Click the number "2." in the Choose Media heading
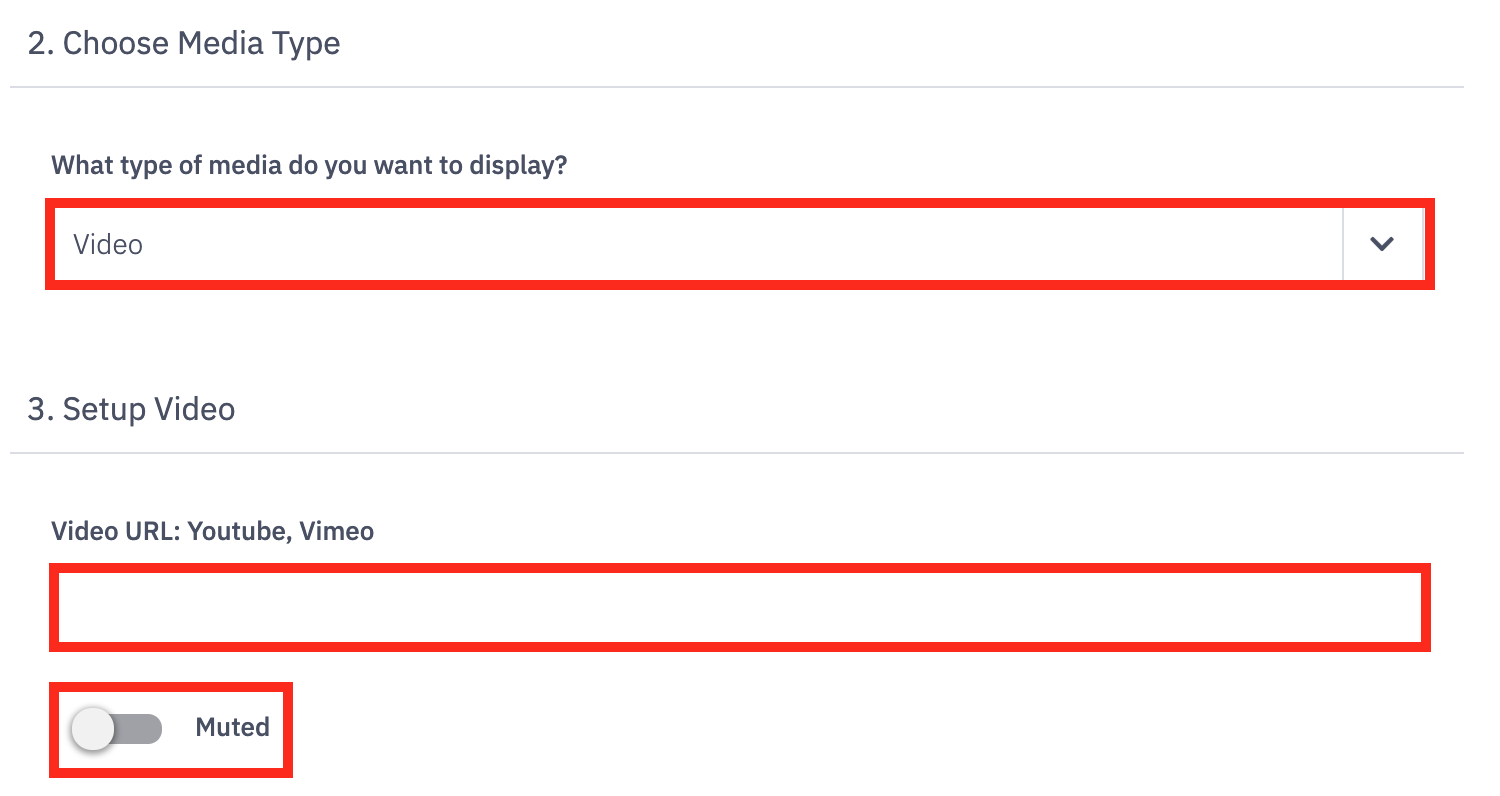The height and width of the screenshot is (796, 1500). (41, 44)
